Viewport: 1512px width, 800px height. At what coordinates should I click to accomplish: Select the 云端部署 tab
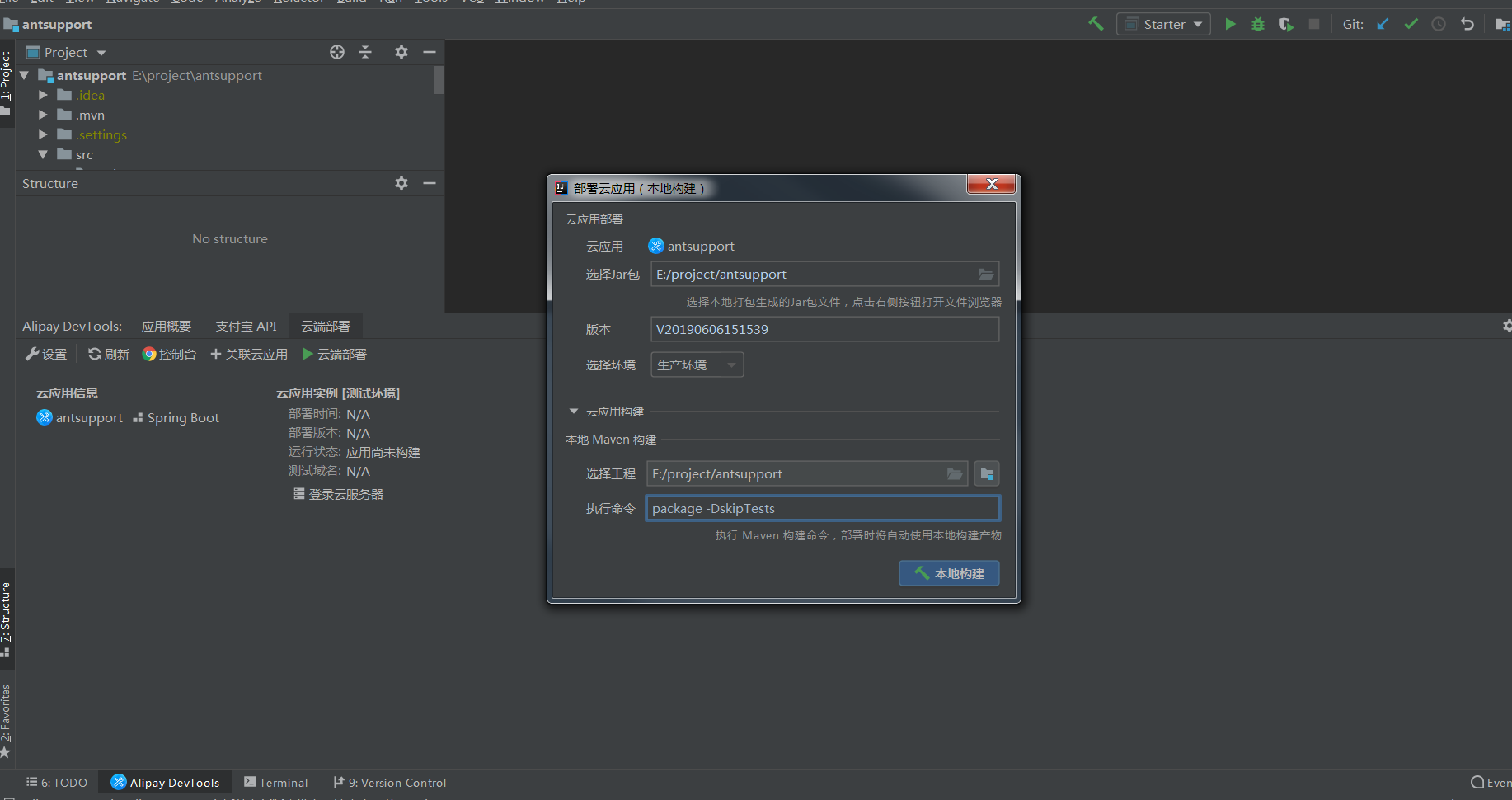pyautogui.click(x=326, y=327)
